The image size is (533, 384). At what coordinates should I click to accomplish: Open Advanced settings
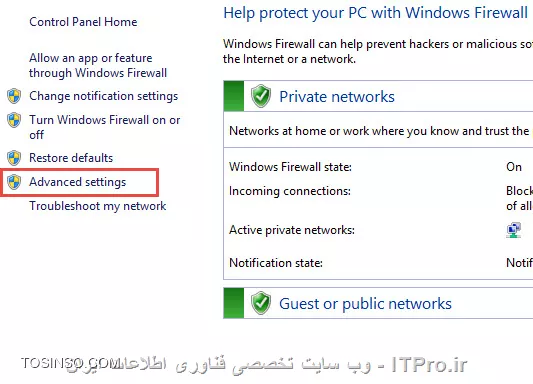coord(78,182)
